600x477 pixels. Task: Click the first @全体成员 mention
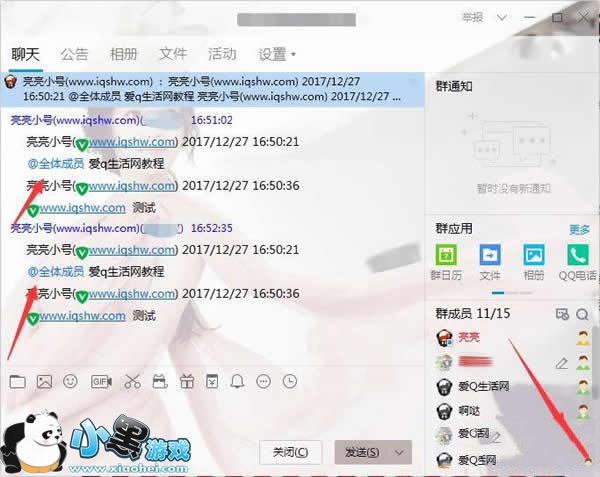56,164
